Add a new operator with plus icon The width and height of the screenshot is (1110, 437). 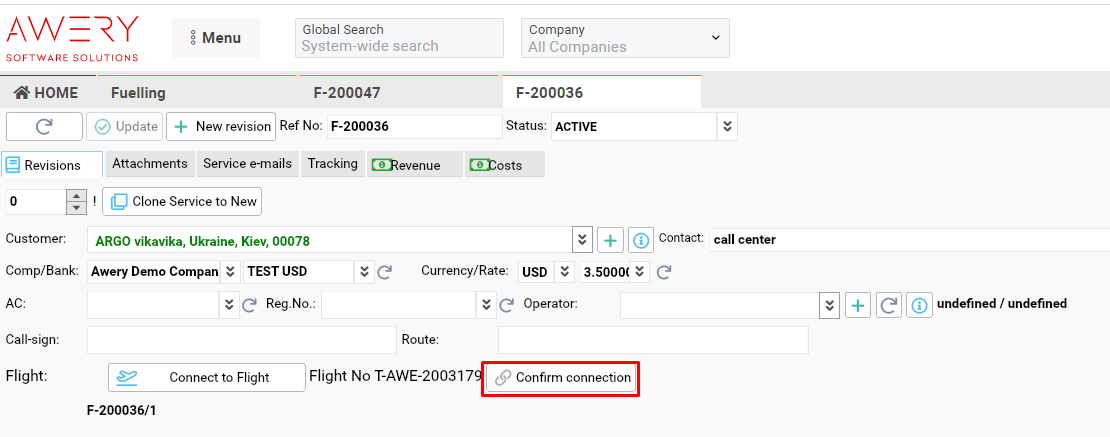click(858, 305)
